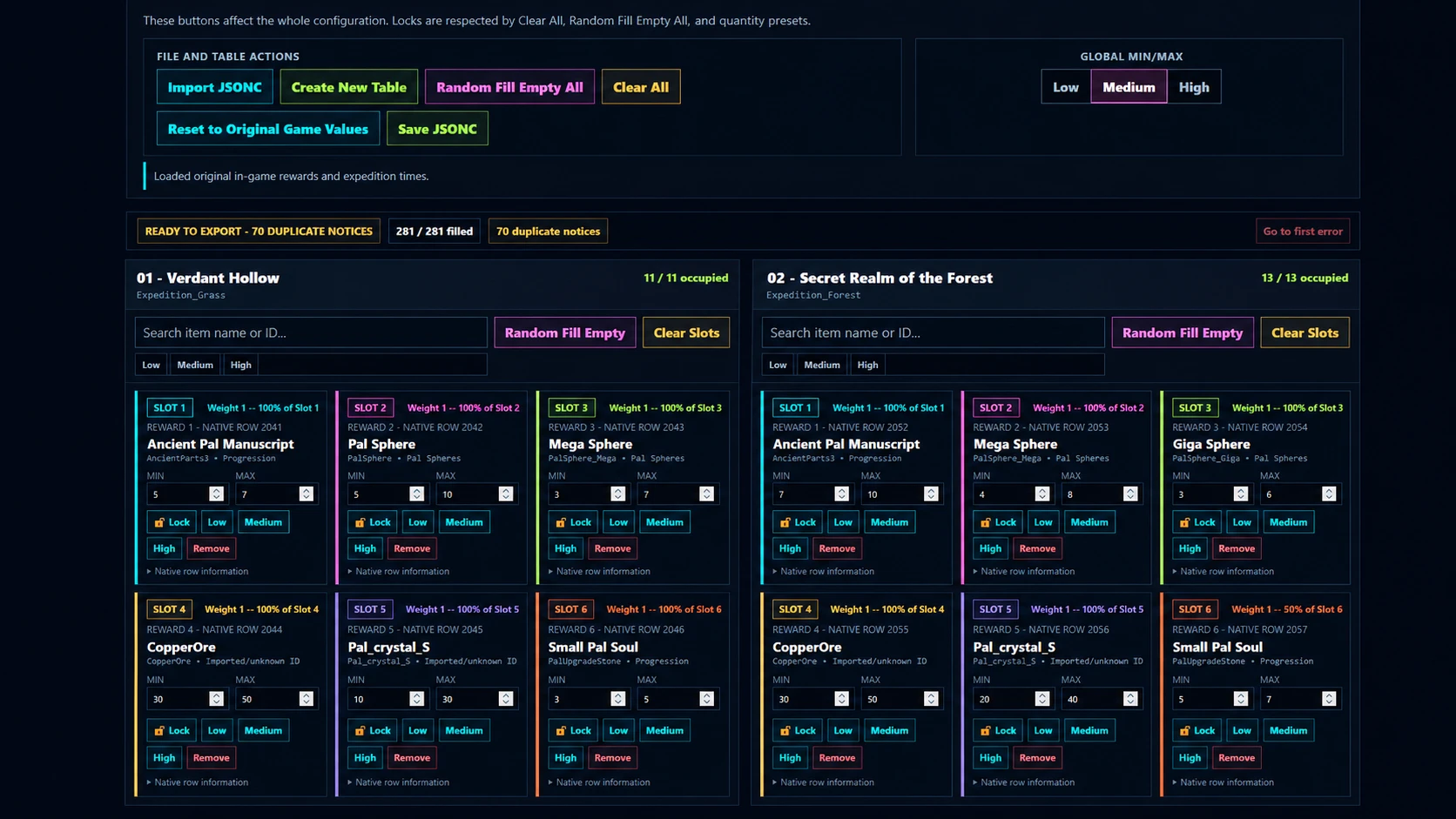Viewport: 1456px width, 819px height.
Task: Click the MIN stepper of Verdant Hollow Mega Sphere
Action: tap(617, 493)
